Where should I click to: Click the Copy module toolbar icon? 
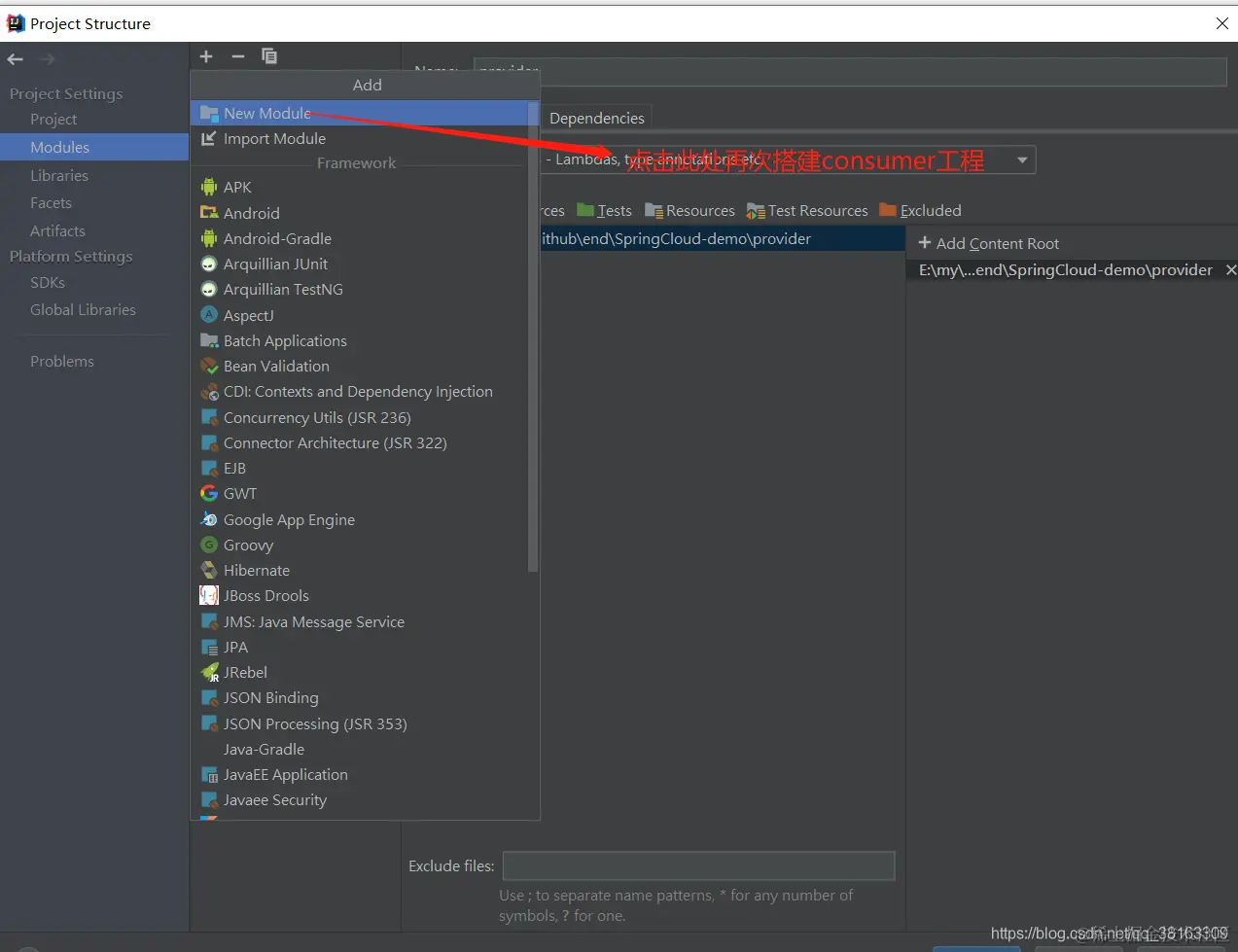coord(269,56)
